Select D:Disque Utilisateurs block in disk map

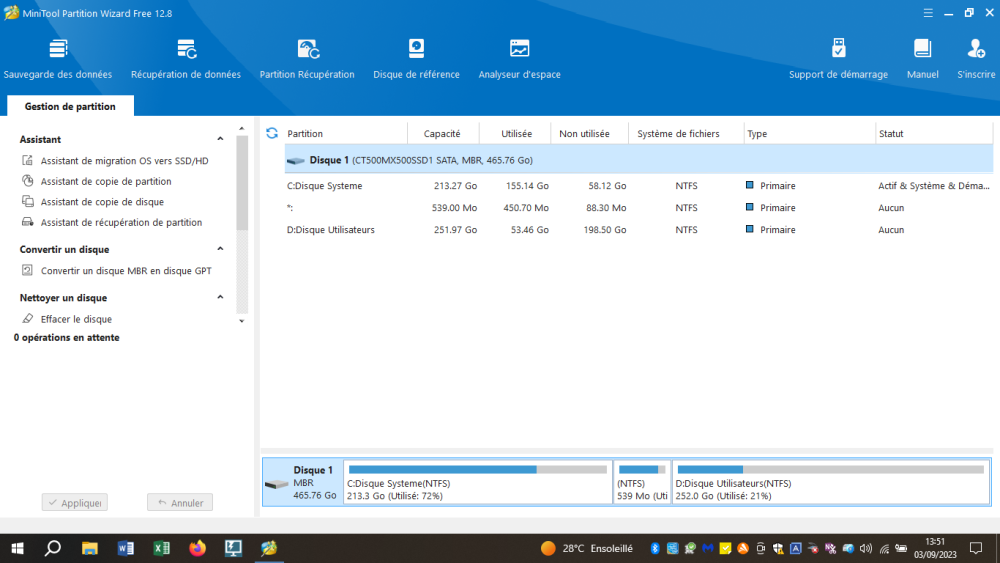[x=830, y=482]
